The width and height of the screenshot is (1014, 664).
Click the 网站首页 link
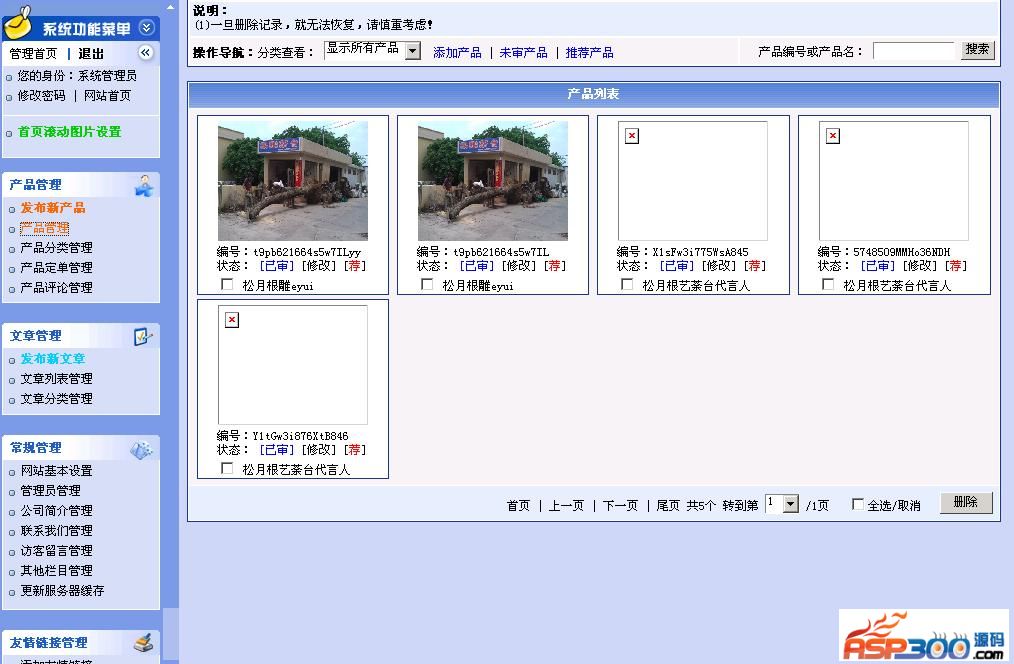click(x=107, y=96)
